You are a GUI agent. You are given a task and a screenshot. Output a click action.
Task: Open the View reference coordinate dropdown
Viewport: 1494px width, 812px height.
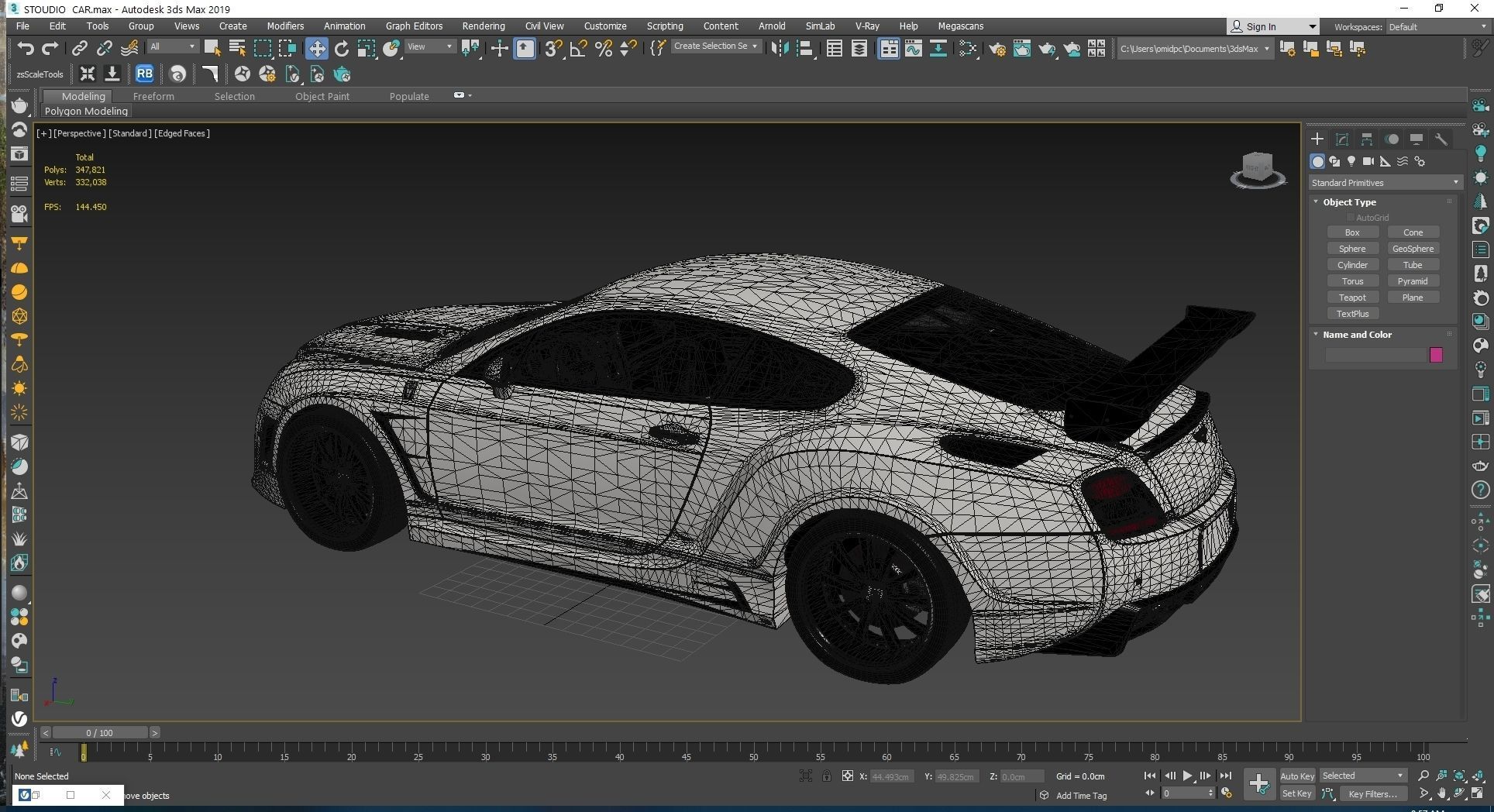point(430,46)
